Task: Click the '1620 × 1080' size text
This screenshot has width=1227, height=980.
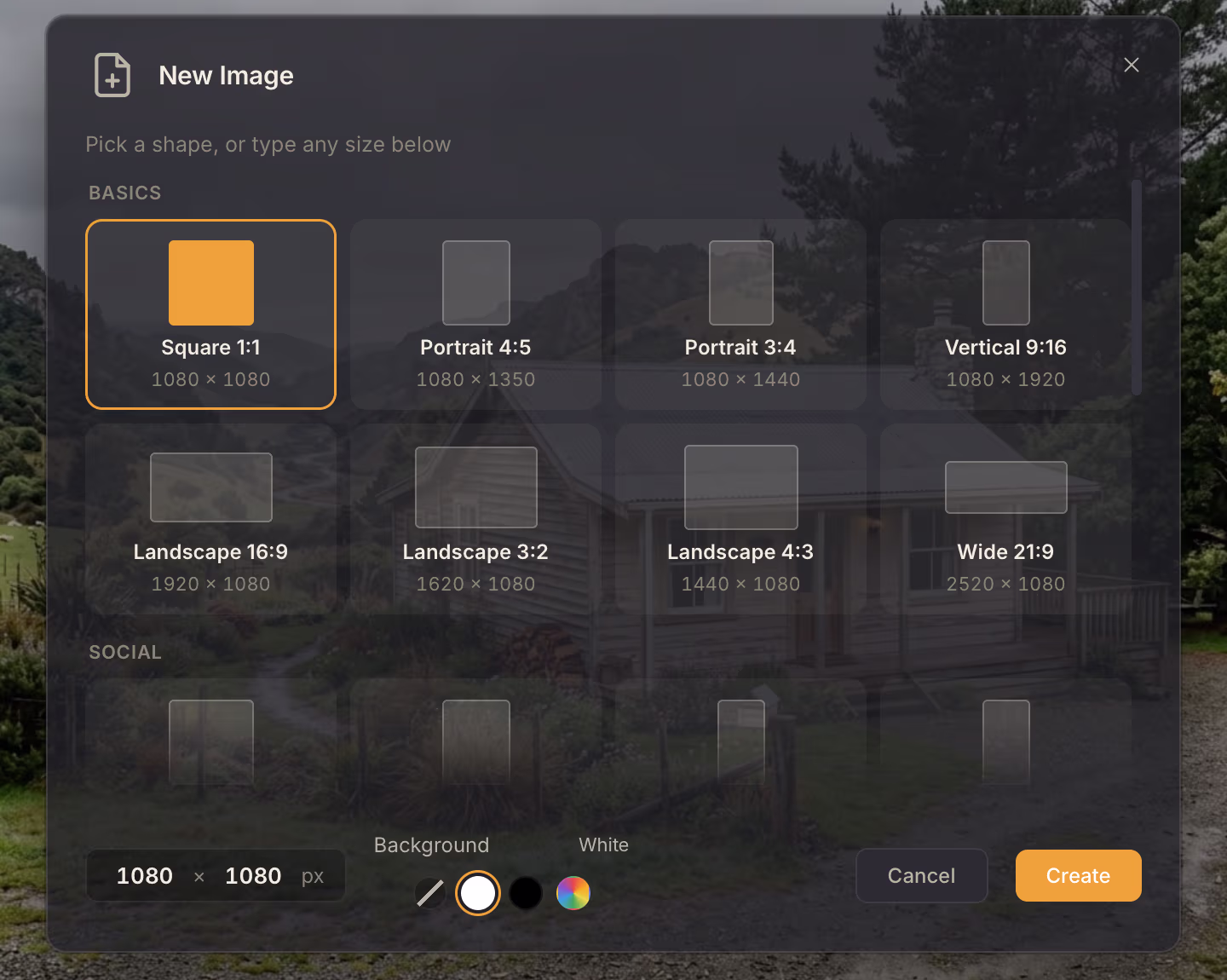Action: pos(475,584)
